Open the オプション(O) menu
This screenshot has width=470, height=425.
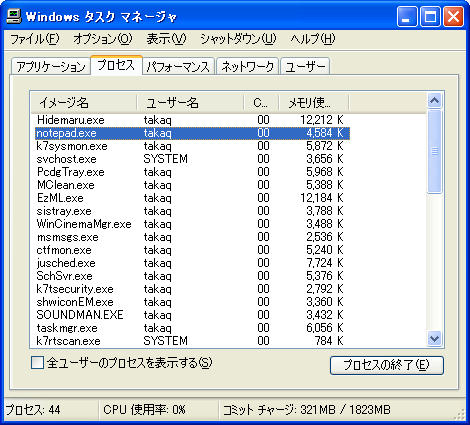[103, 39]
